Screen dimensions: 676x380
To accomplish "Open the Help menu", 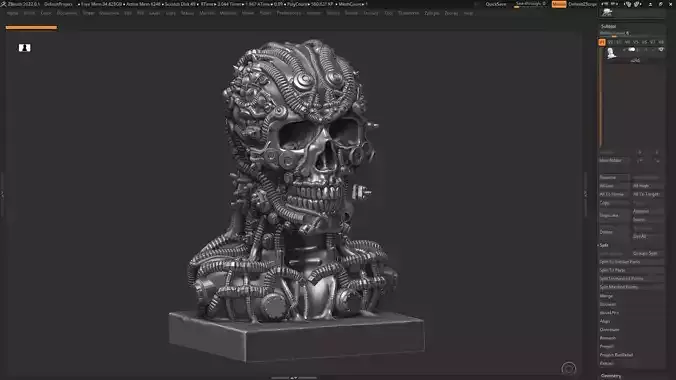I will pyautogui.click(x=468, y=13).
